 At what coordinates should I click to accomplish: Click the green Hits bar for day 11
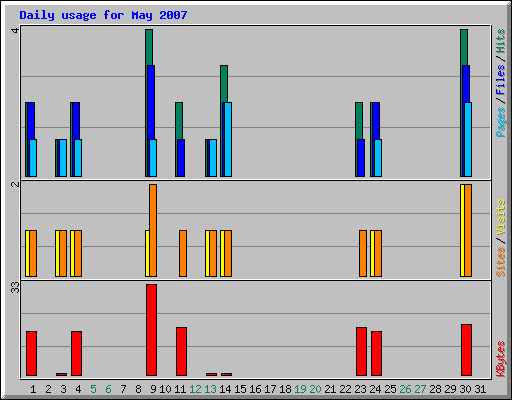pyautogui.click(x=179, y=121)
